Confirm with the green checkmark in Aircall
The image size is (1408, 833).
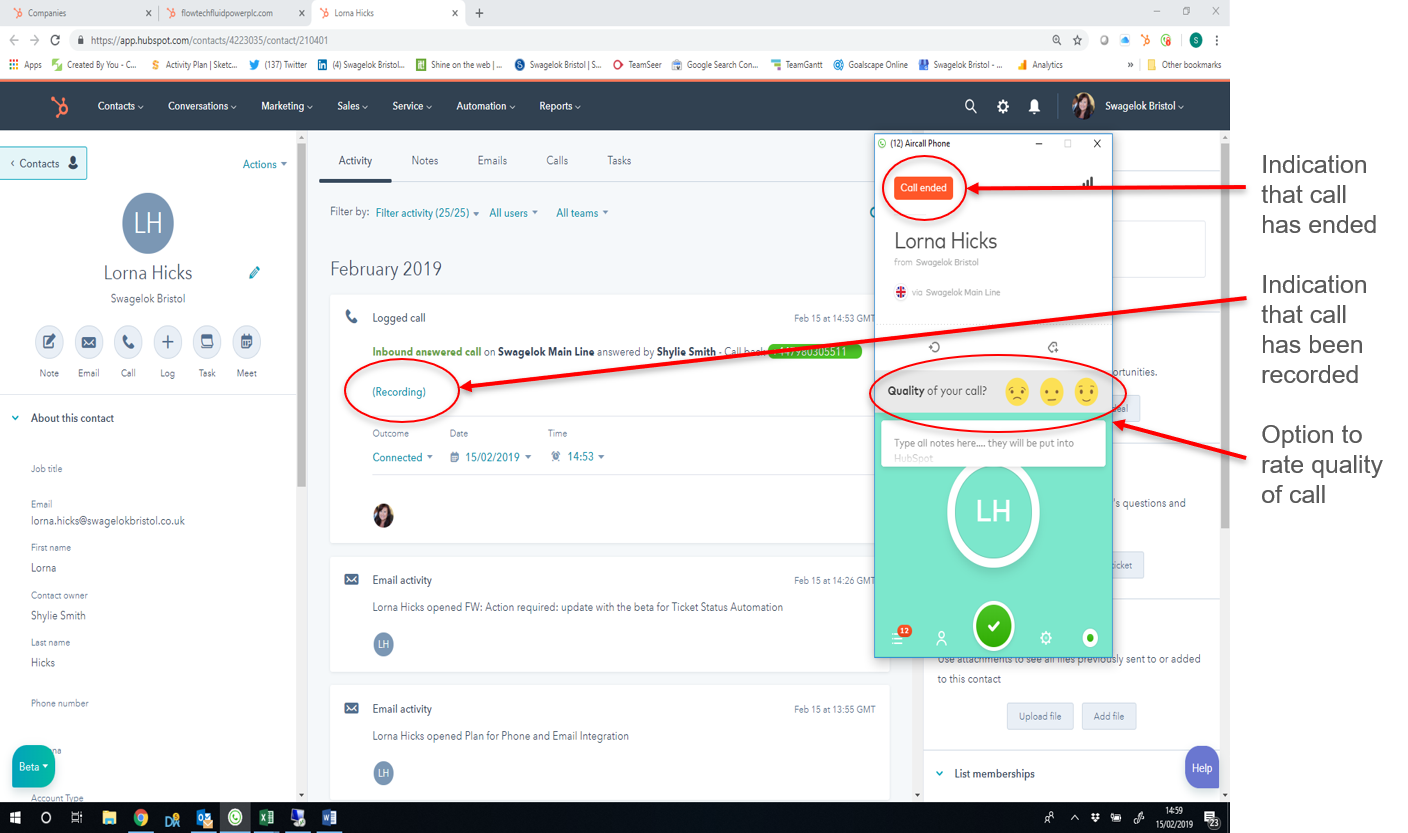(x=993, y=626)
